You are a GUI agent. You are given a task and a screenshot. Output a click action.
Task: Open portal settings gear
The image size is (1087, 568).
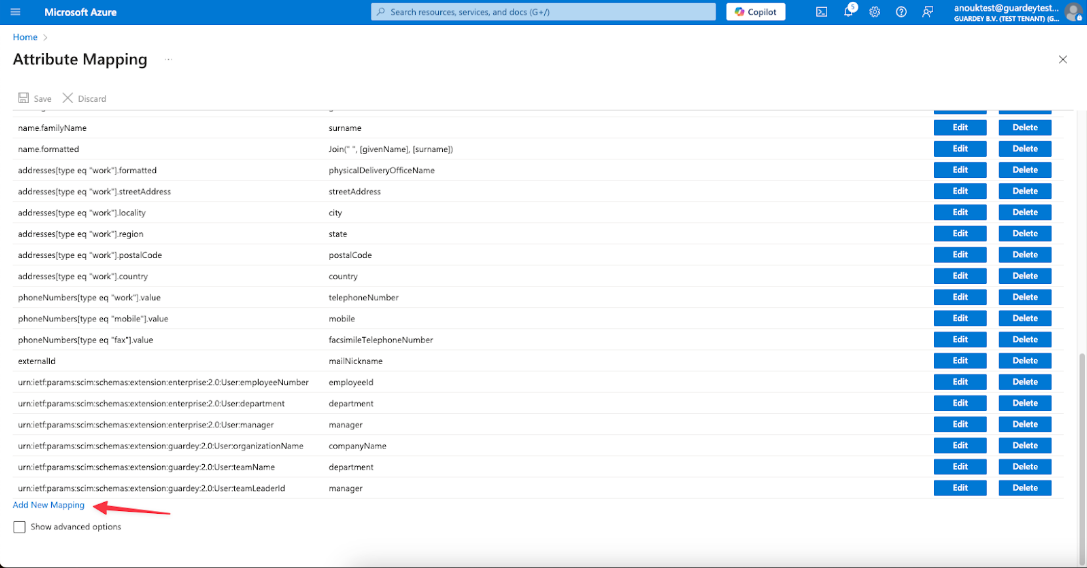coord(875,12)
